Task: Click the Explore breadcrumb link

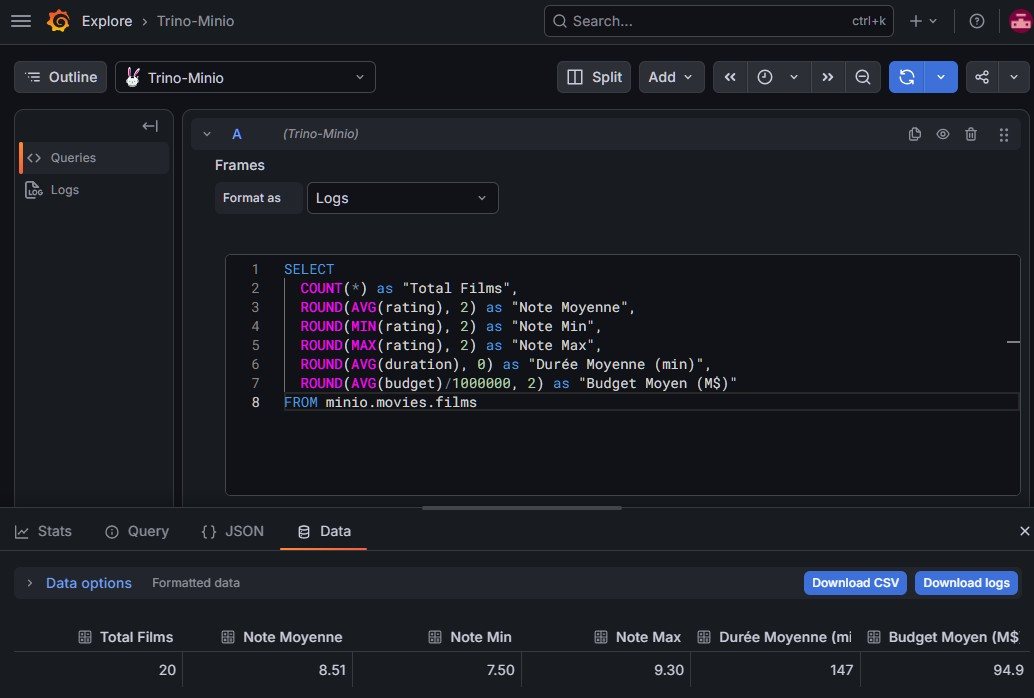Action: tap(107, 21)
